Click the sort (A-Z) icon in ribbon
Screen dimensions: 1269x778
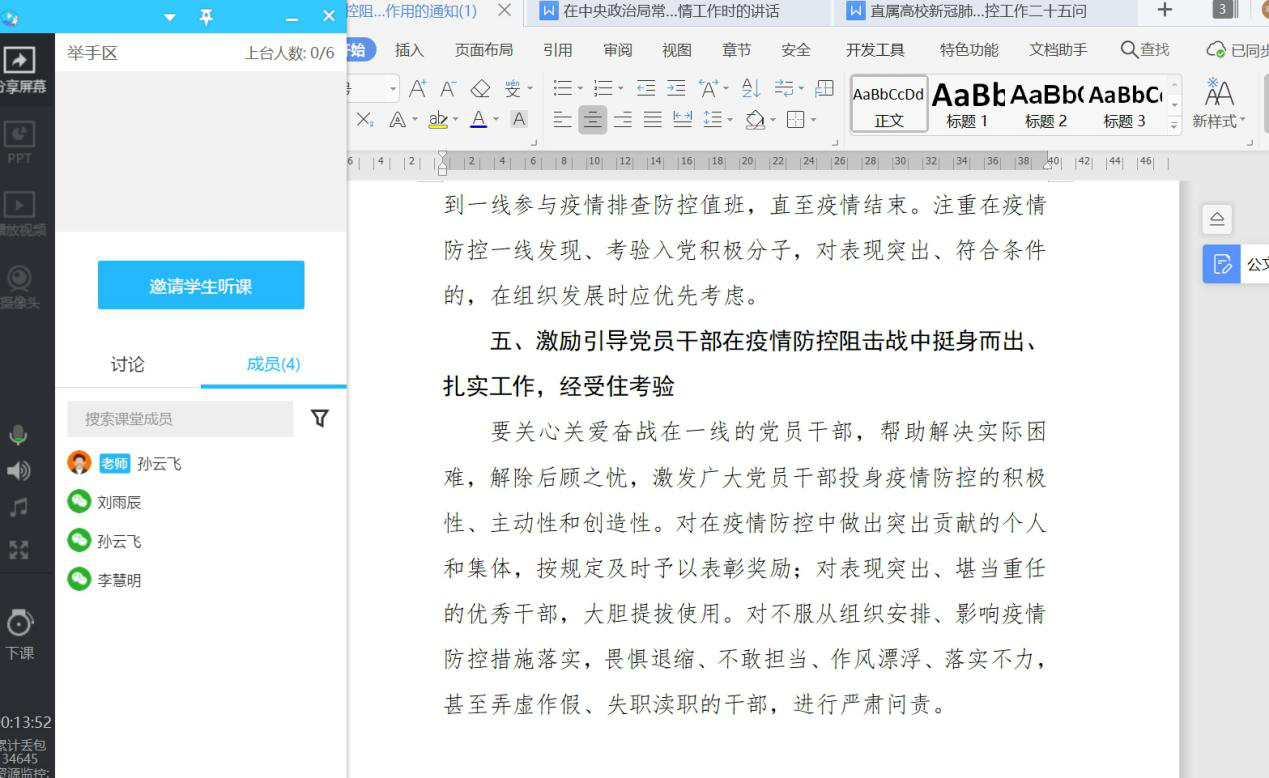(751, 88)
